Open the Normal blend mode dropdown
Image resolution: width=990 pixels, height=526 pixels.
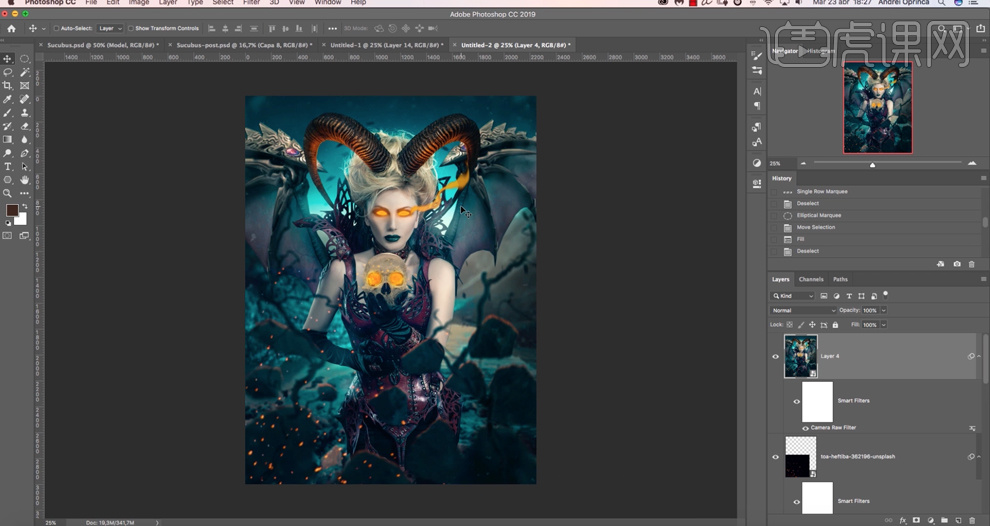[x=803, y=310]
